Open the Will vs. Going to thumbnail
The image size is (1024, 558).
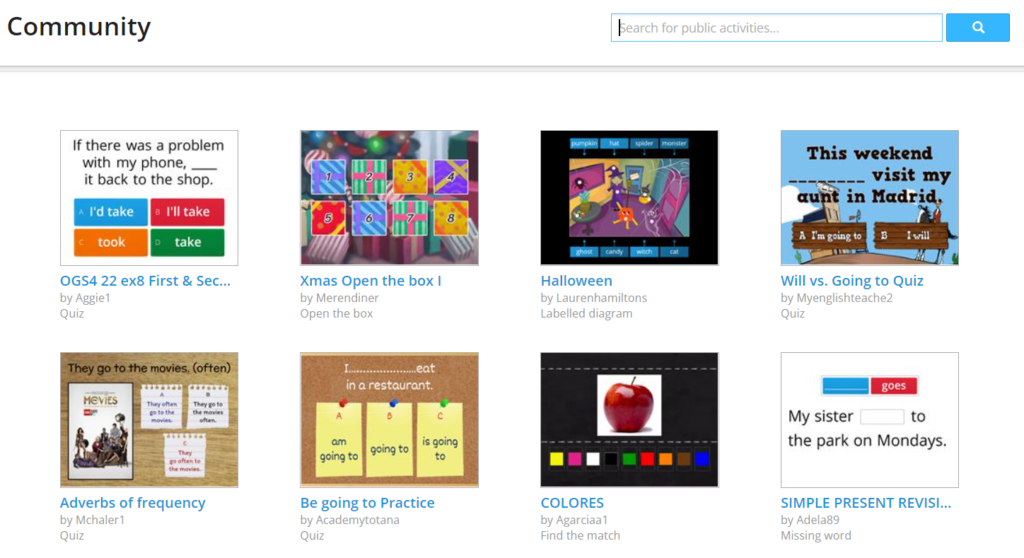(869, 197)
